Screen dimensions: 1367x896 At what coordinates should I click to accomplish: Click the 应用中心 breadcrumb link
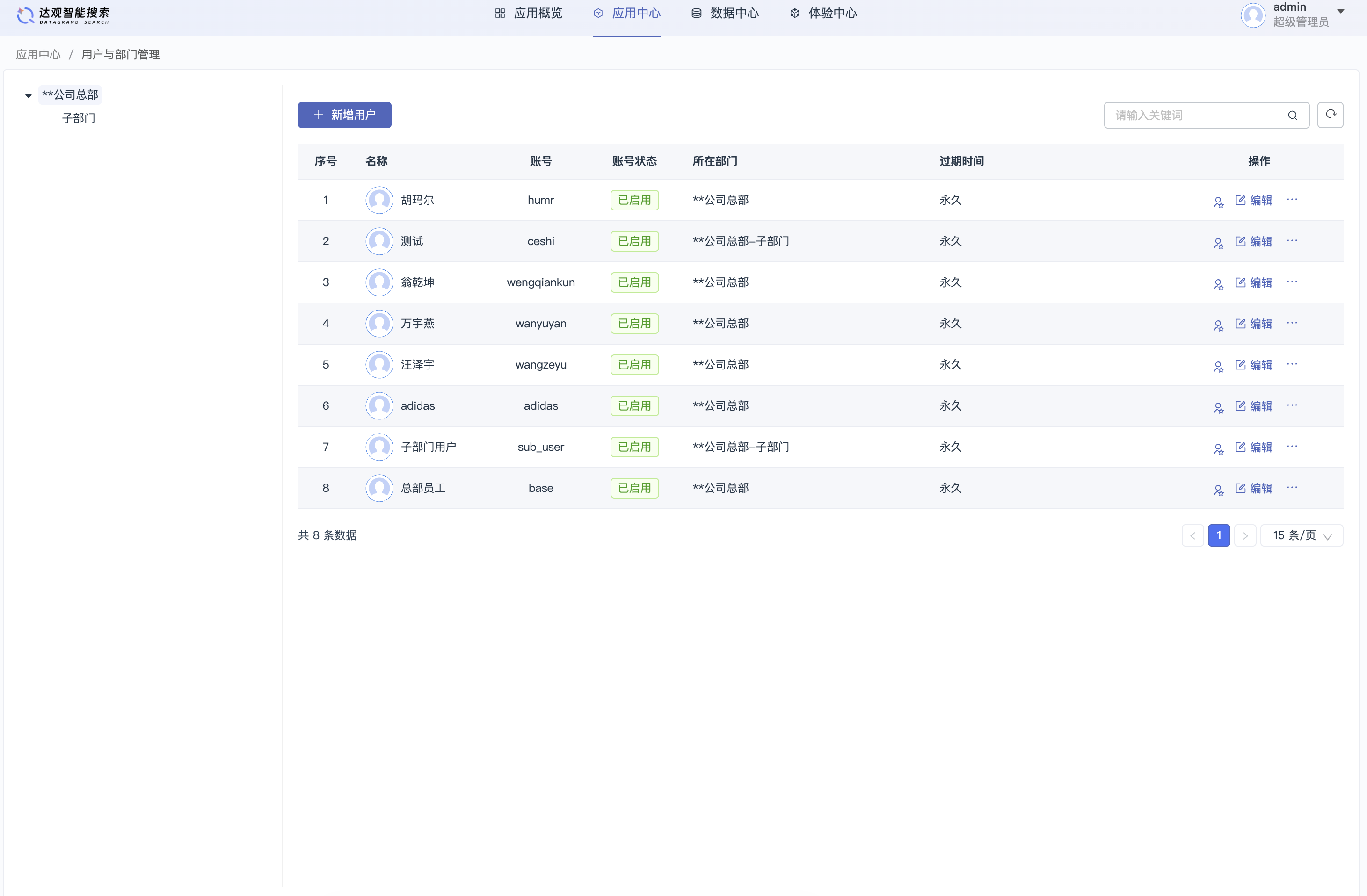pyautogui.click(x=38, y=55)
